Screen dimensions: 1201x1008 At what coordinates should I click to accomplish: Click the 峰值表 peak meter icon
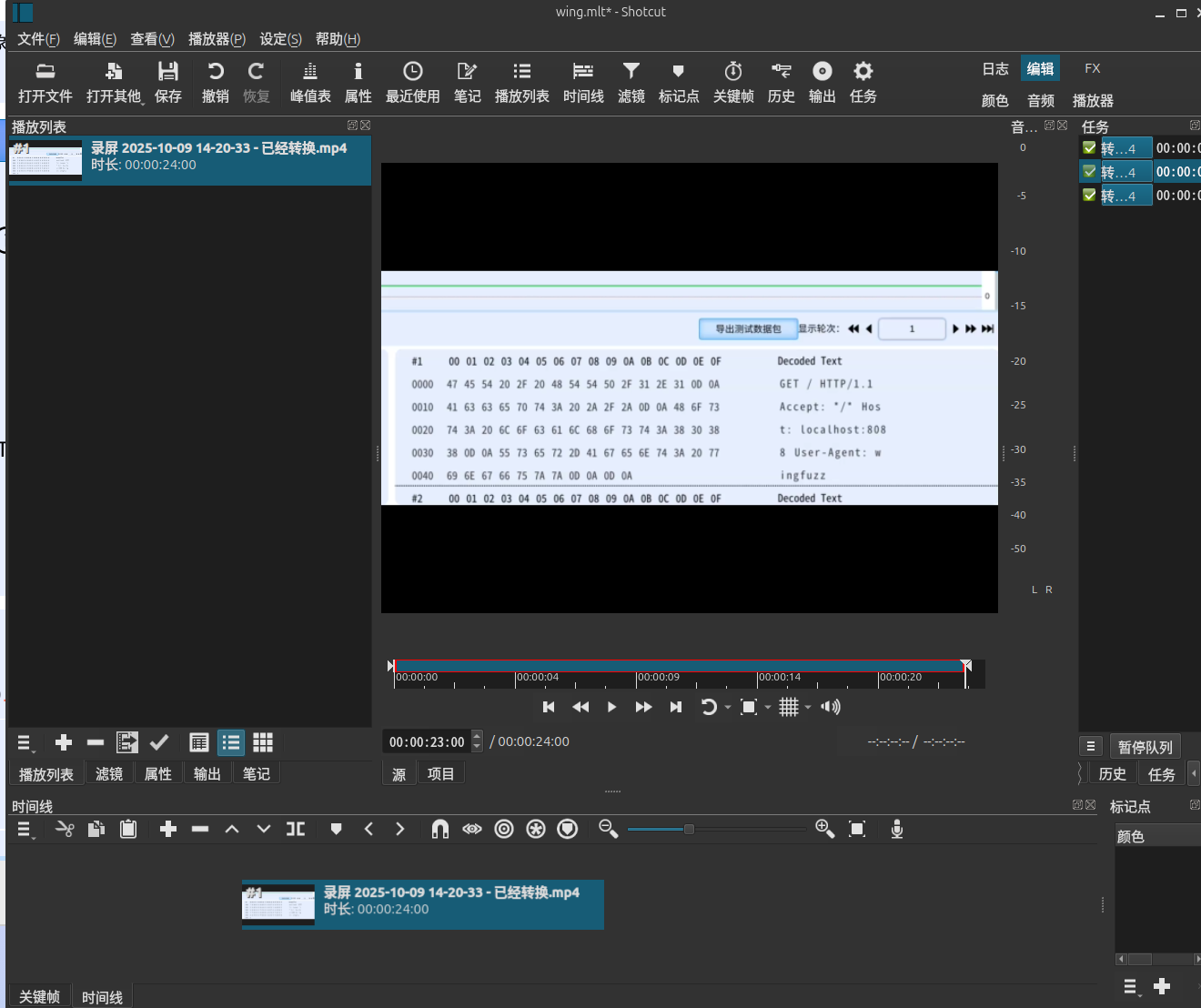coord(310,72)
